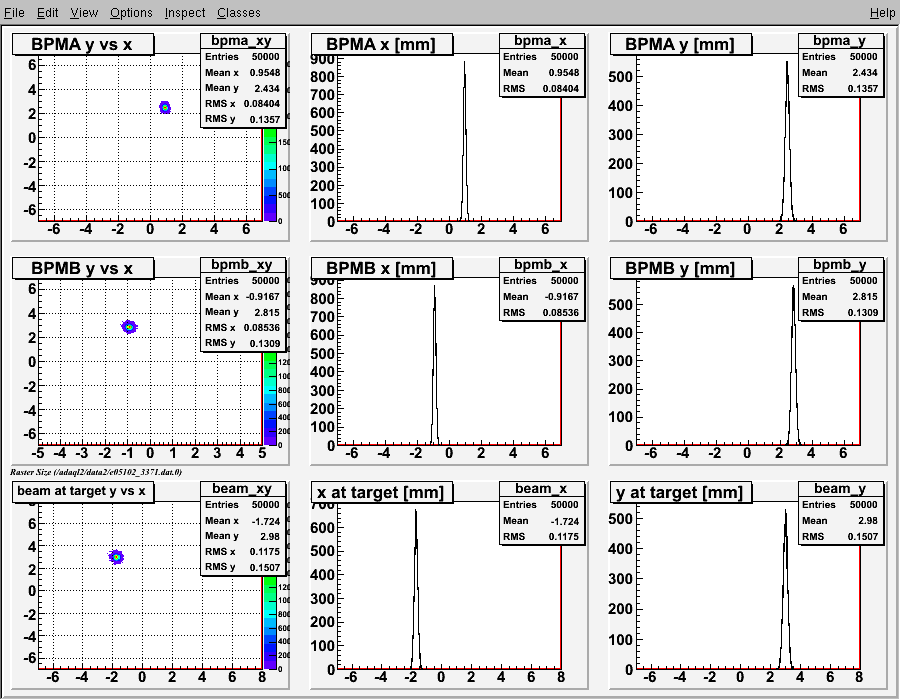Open the Classes menu

click(238, 13)
